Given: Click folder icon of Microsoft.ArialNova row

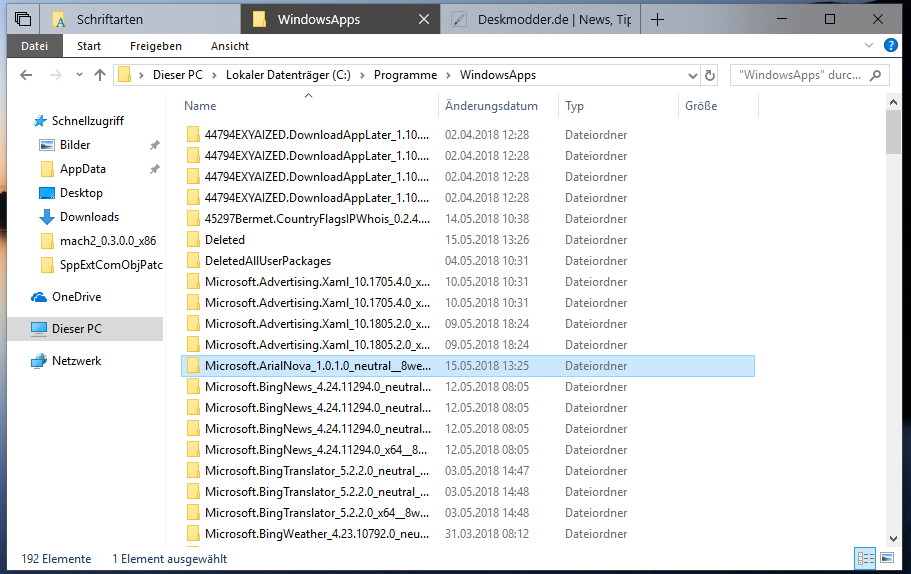Looking at the screenshot, I should coord(193,365).
